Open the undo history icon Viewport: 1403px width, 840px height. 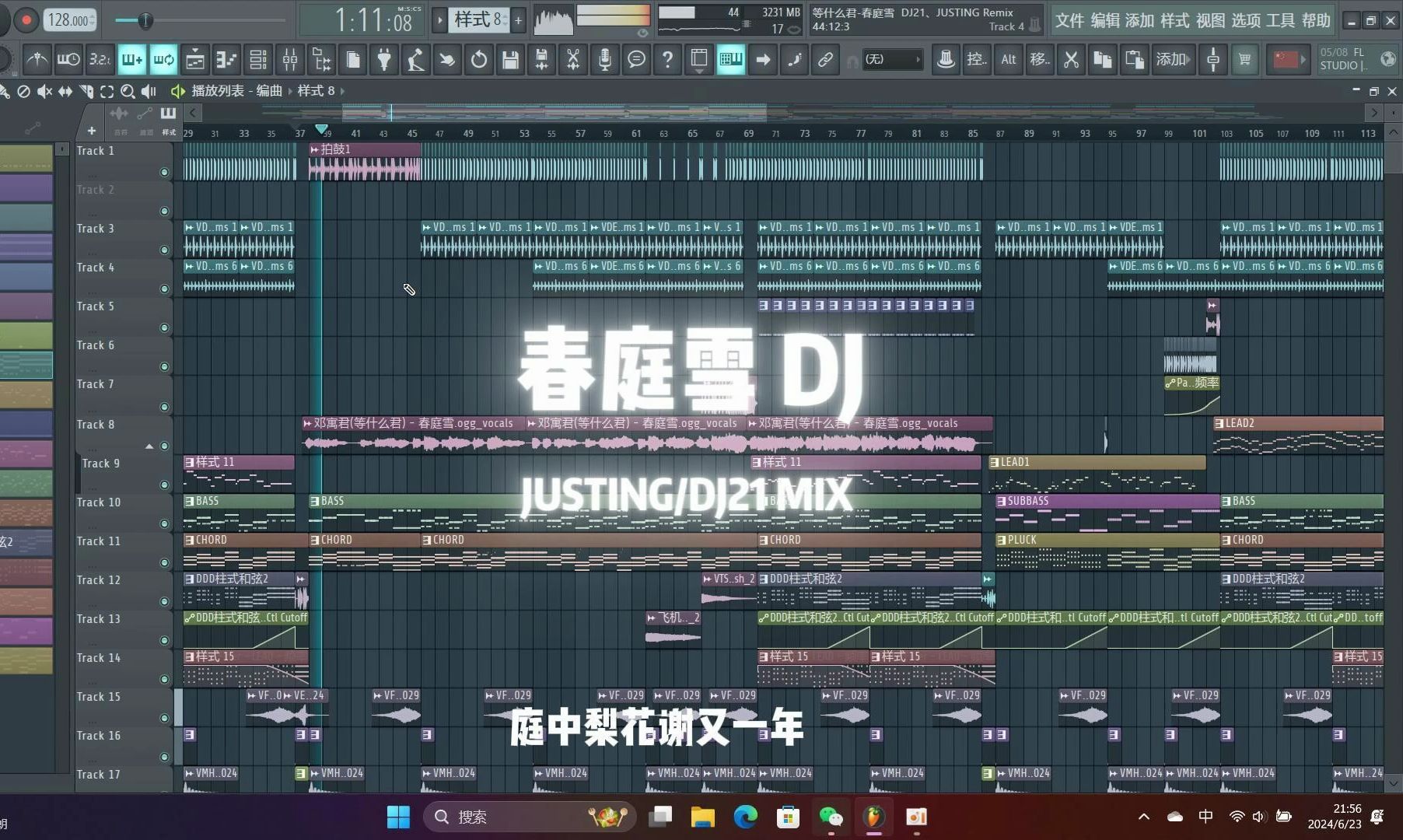pos(479,59)
